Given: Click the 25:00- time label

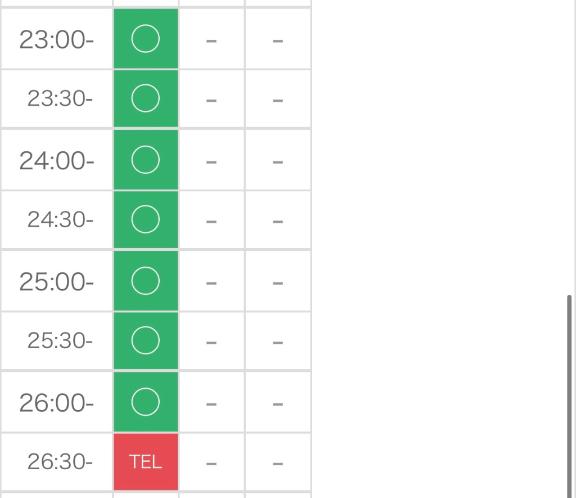Looking at the screenshot, I should 56,282.
